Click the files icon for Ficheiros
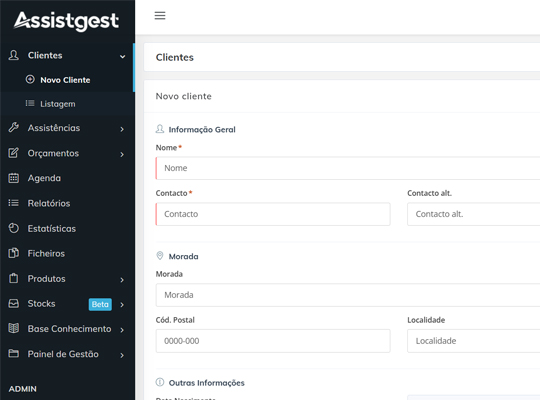 click(x=13, y=253)
